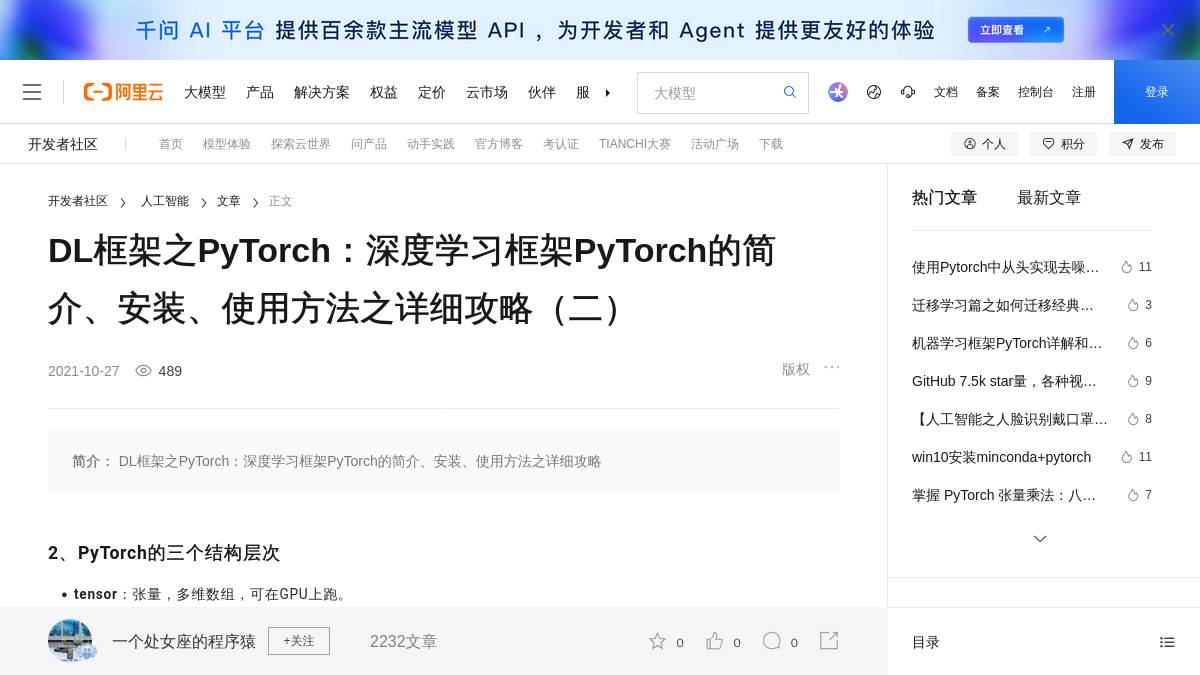This screenshot has width=1200, height=675.
Task: Click 人工智能 in the breadcrumb
Action: [165, 201]
